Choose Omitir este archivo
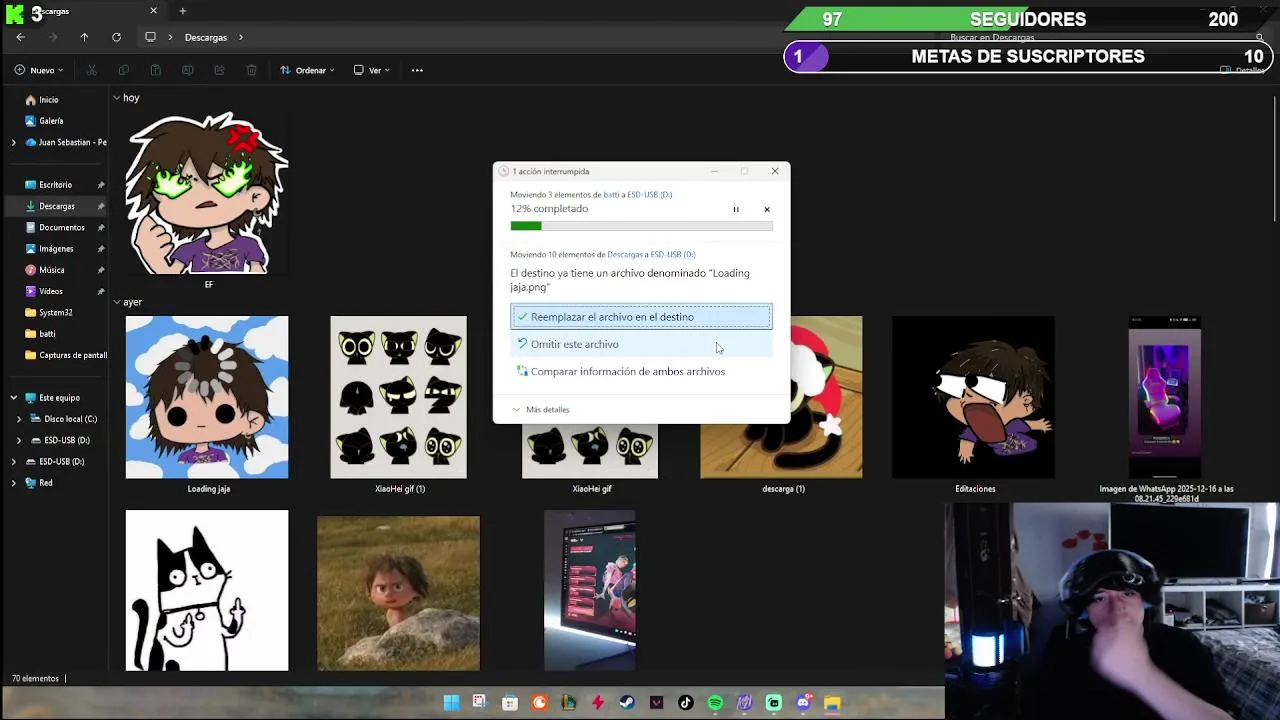Screen dimensions: 1280x720 click(641, 344)
